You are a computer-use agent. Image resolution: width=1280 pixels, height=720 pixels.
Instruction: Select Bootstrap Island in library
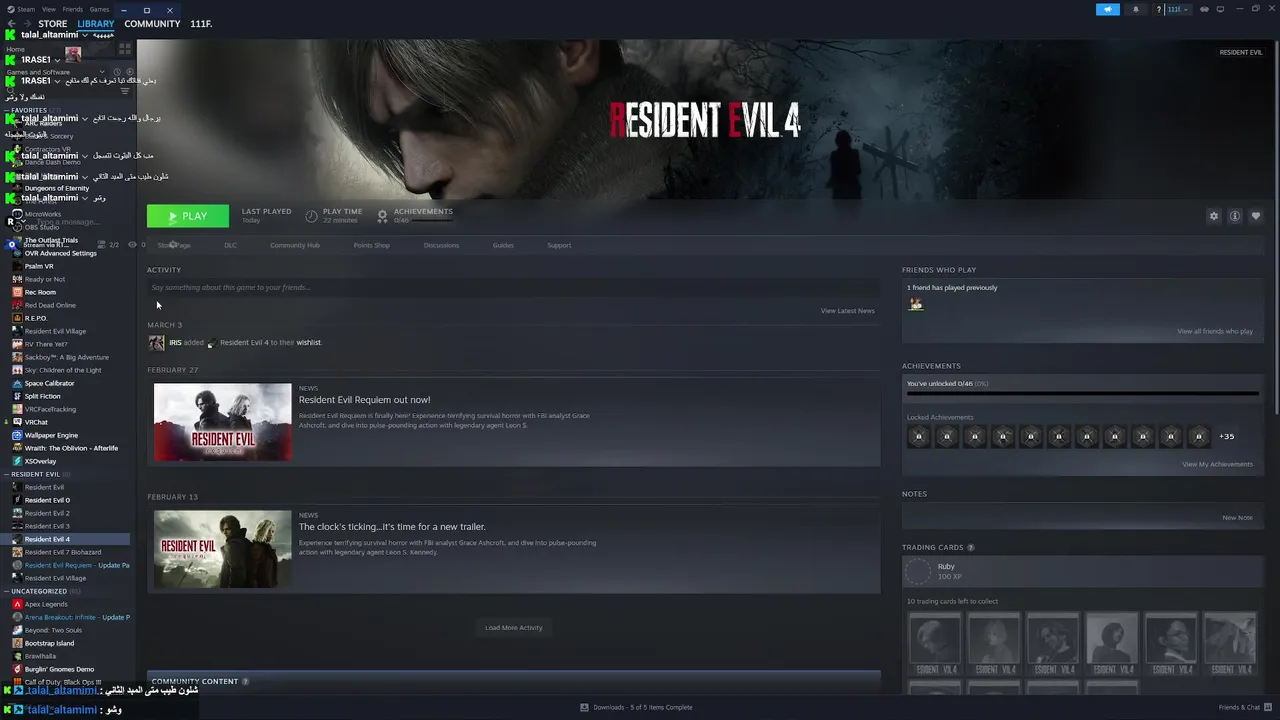49,643
